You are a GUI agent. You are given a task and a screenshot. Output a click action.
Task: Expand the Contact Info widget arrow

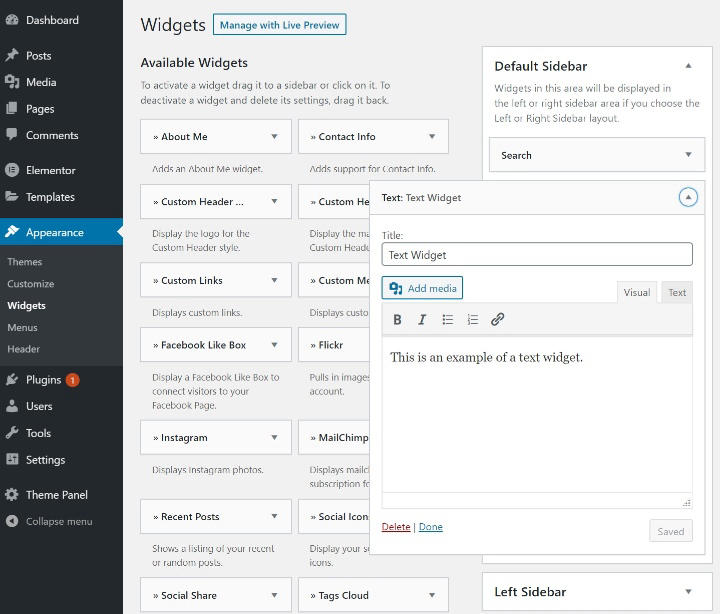432,136
